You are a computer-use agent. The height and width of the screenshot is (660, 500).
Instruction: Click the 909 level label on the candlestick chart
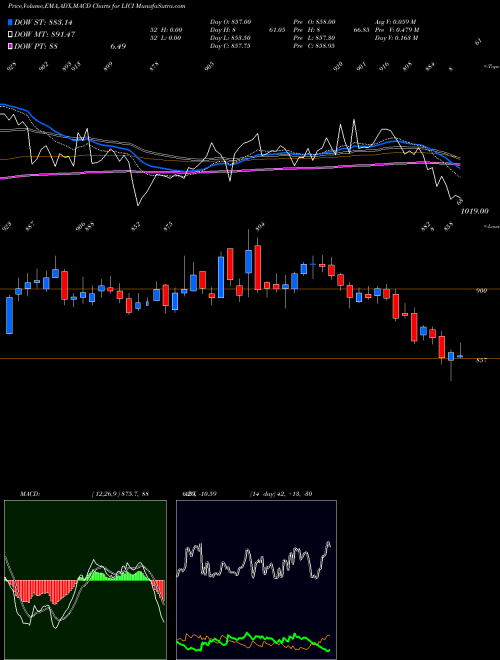pyautogui.click(x=481, y=291)
